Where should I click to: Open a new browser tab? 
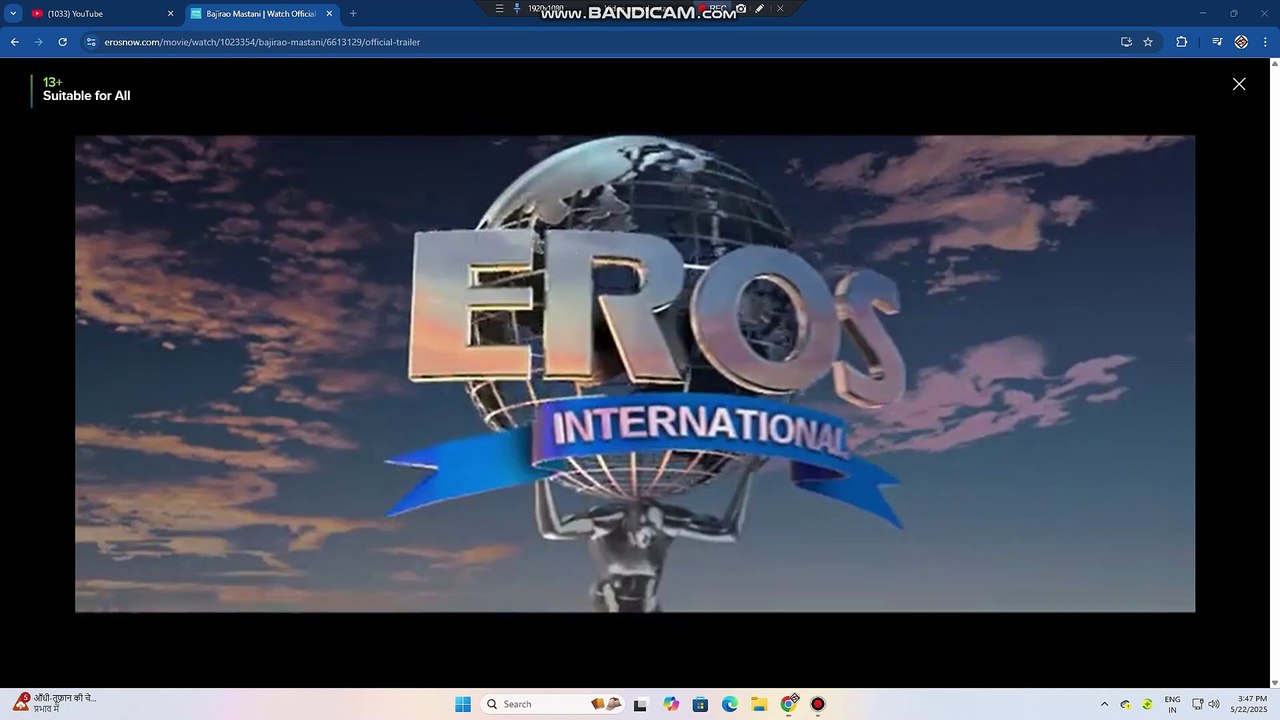coord(353,14)
